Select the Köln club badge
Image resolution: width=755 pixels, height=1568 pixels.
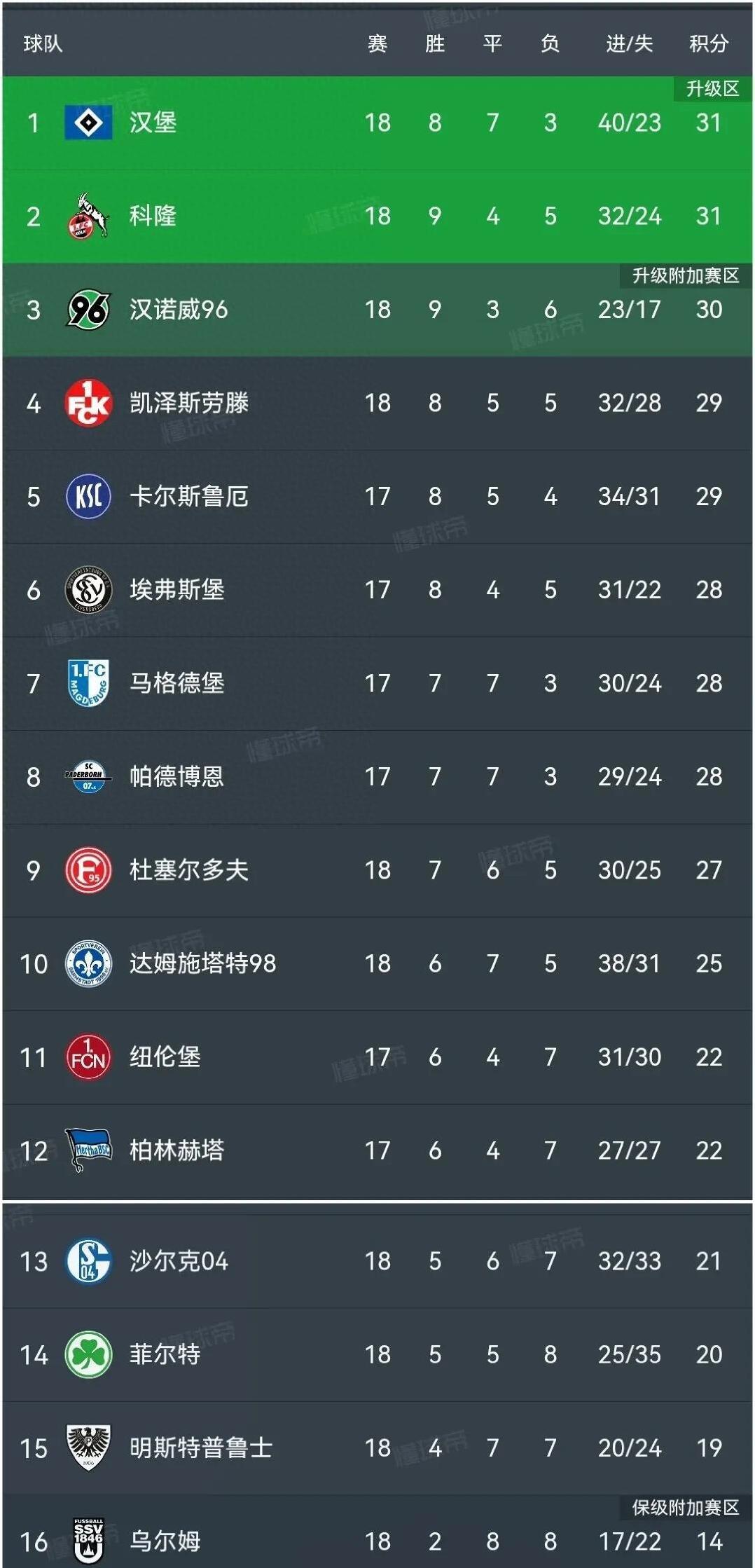click(88, 214)
